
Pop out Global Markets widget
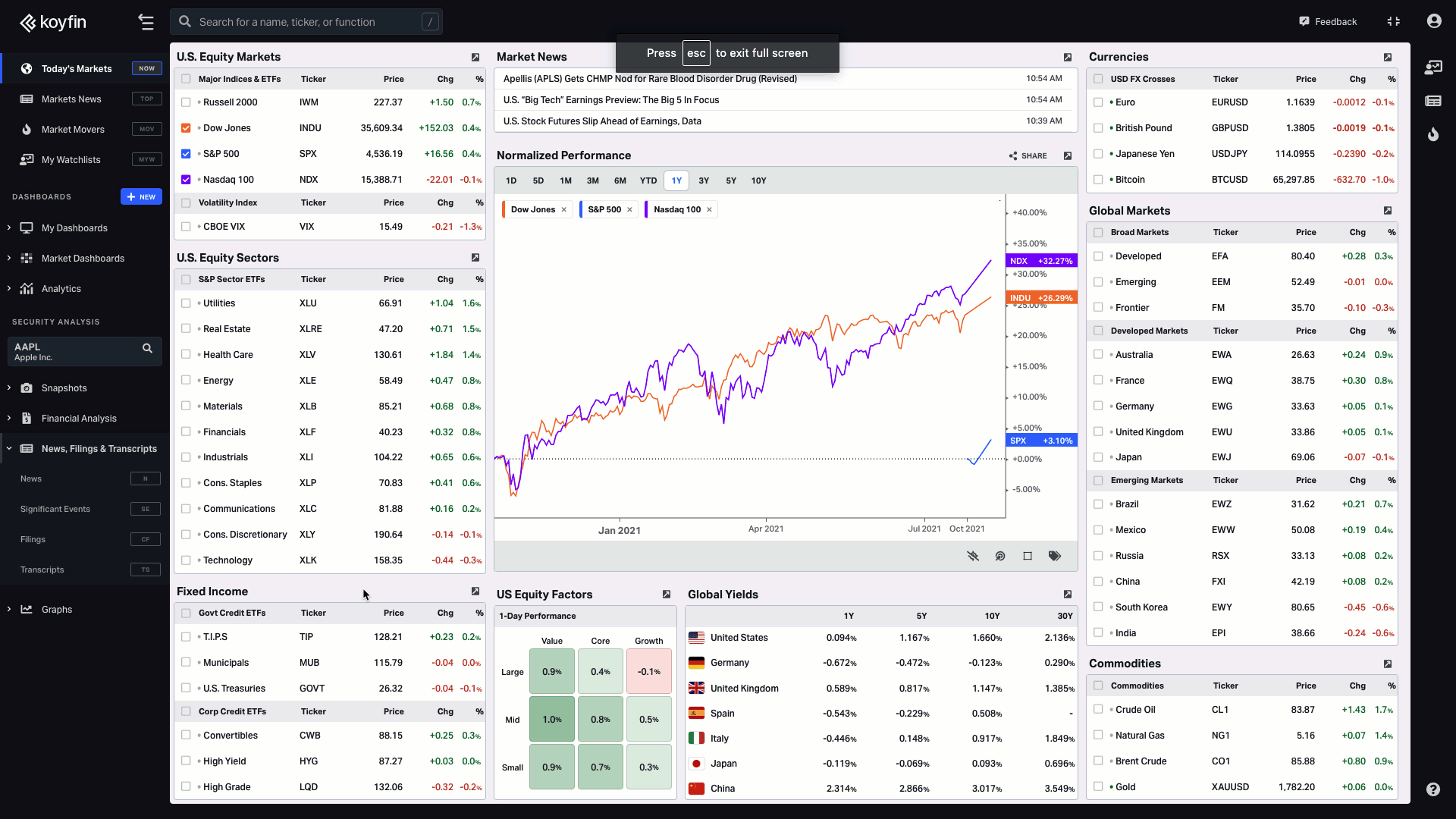1388,211
